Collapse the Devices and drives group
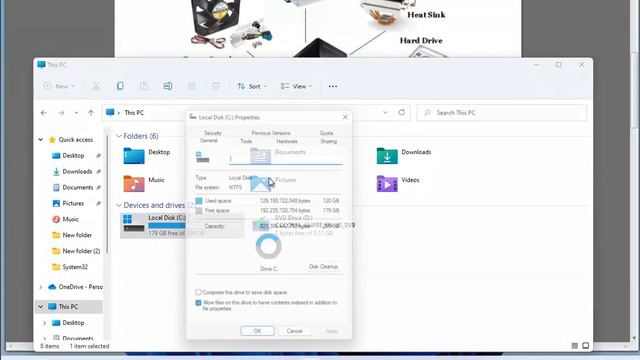Viewport: 640px width, 360px height. [x=119, y=205]
